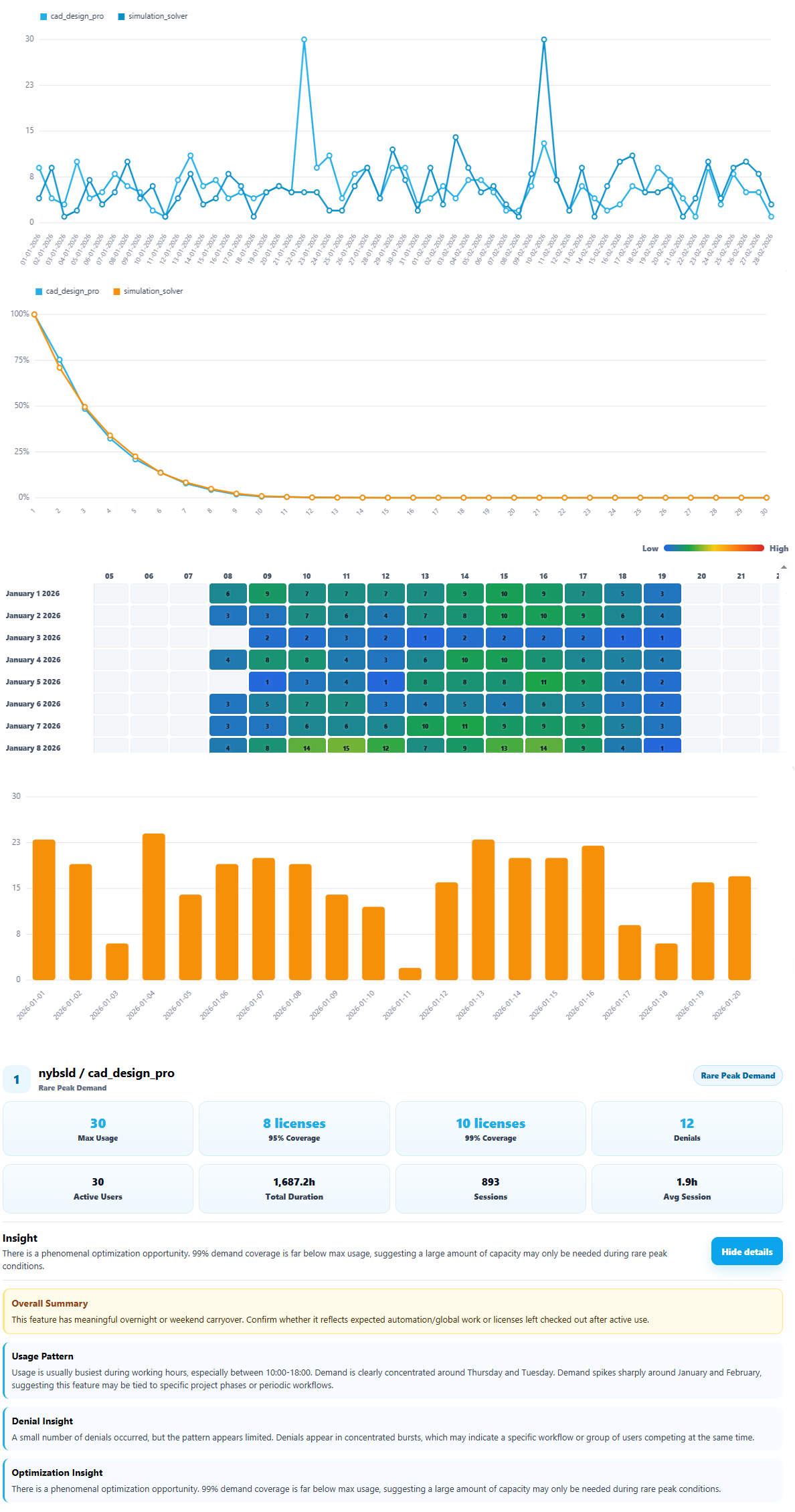Viewport: 795px width, 1512px height.
Task: Toggle cad_design_pro legend in percentage curve chart
Action: pos(68,291)
